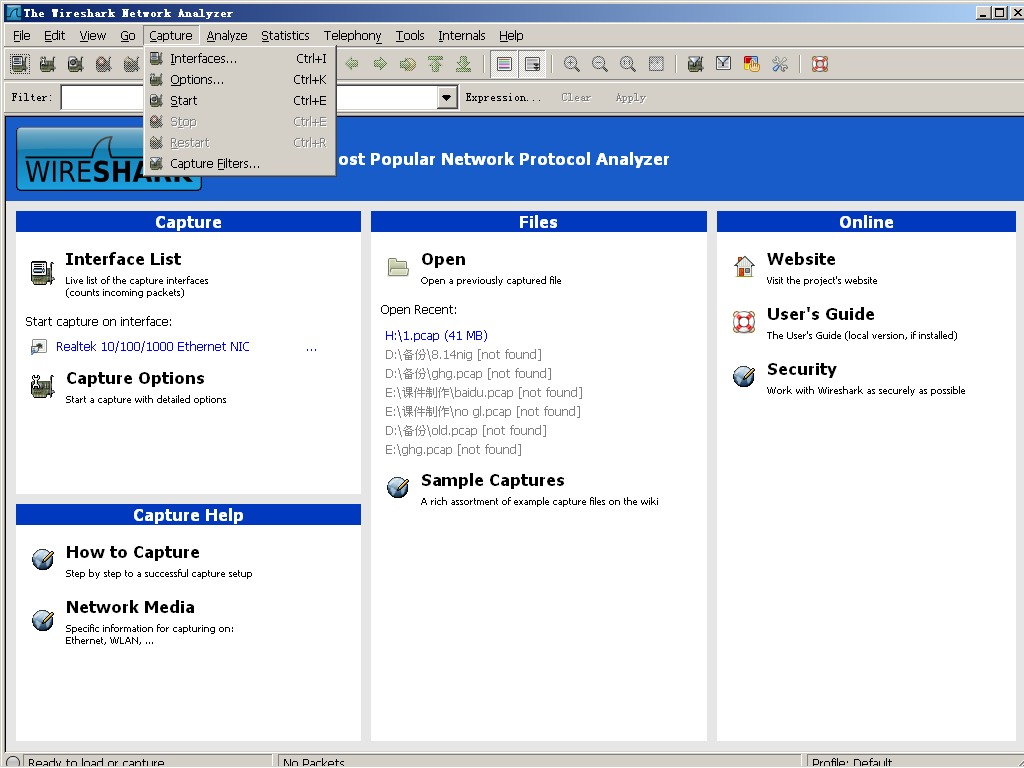Click the Zoom In magnifier icon
Image resolution: width=1024 pixels, height=768 pixels.
(571, 64)
